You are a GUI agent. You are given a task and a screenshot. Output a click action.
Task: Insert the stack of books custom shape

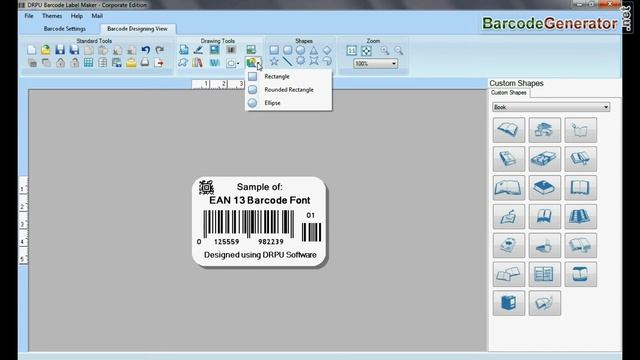click(544, 130)
